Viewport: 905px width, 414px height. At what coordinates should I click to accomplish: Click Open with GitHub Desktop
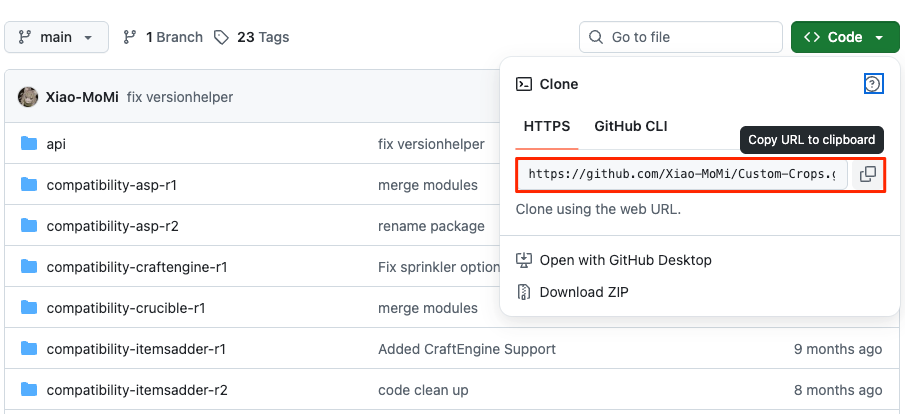coord(626,260)
